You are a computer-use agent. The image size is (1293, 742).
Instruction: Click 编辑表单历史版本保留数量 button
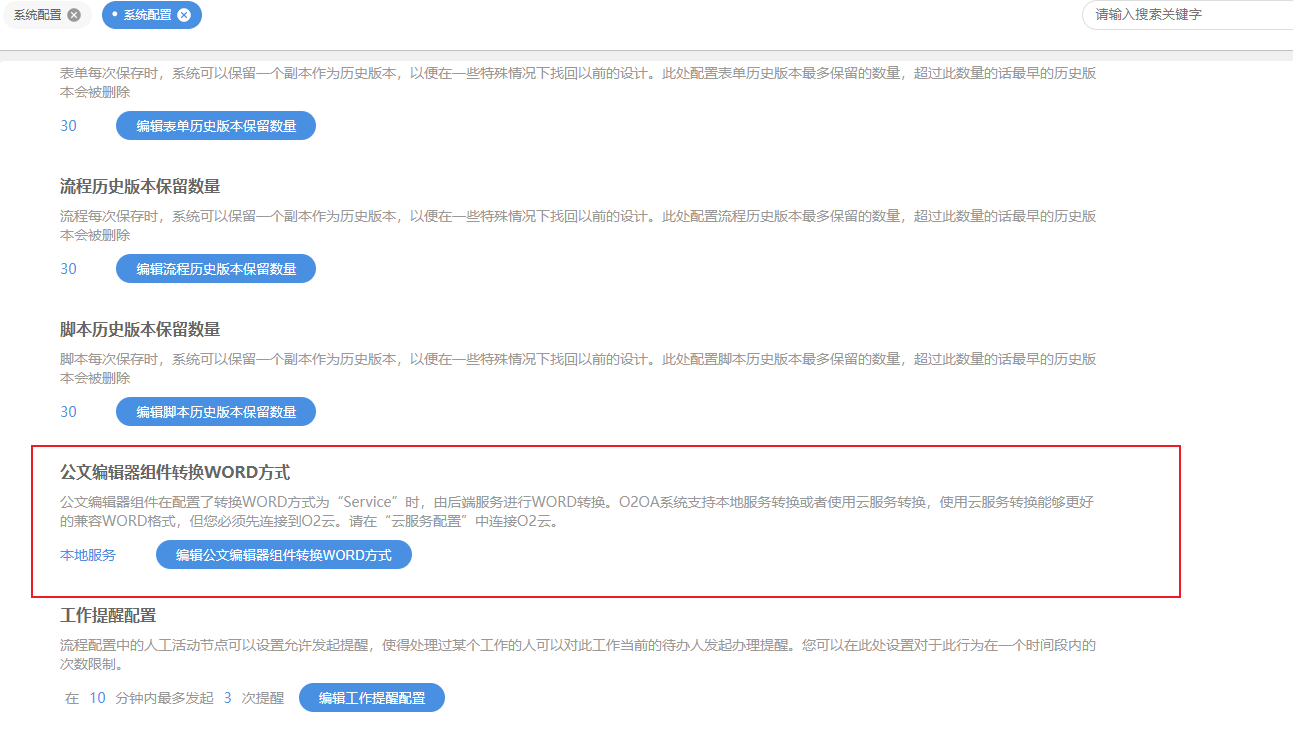tap(216, 126)
